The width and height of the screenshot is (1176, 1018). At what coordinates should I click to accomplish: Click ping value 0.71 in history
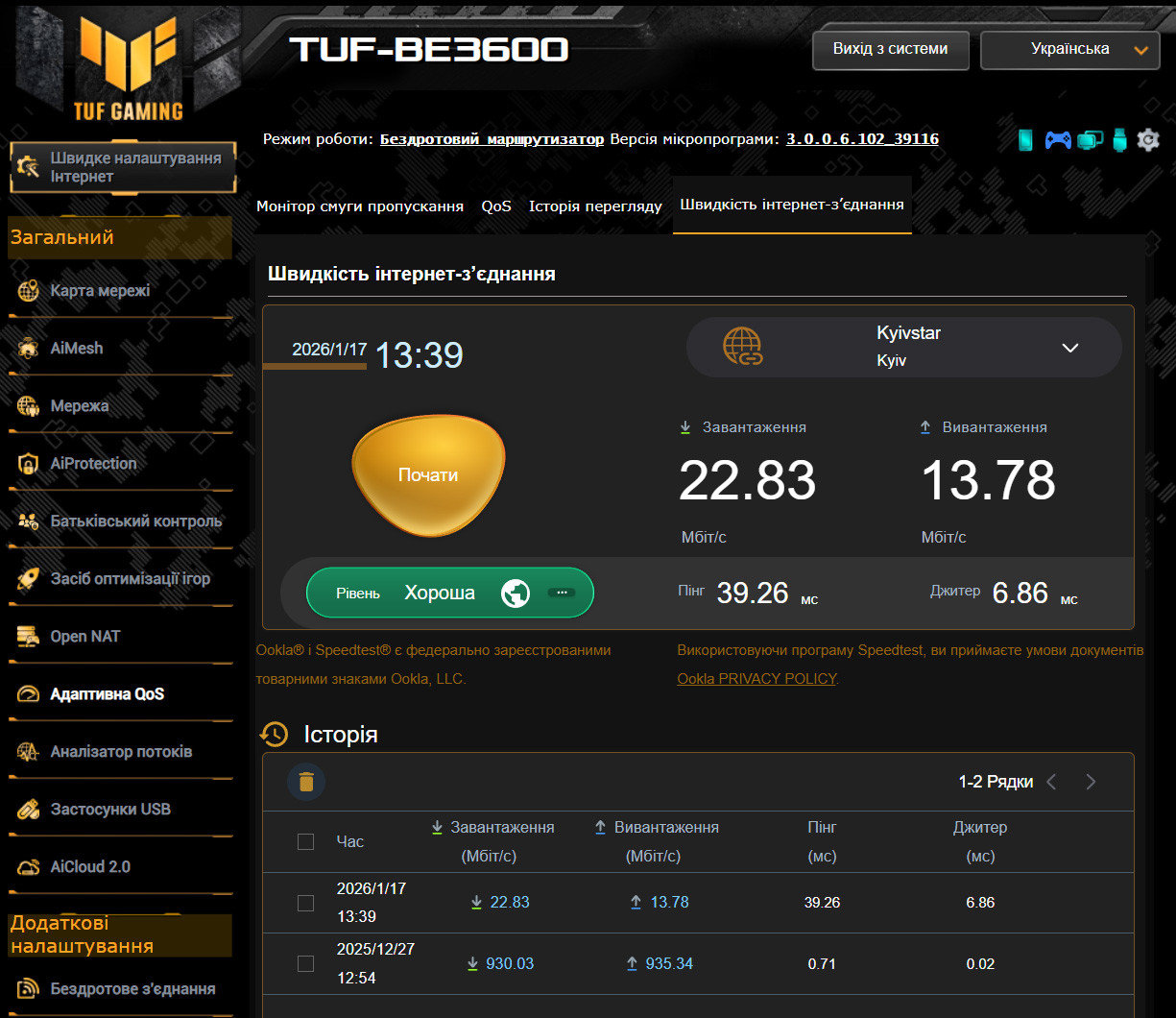[822, 963]
